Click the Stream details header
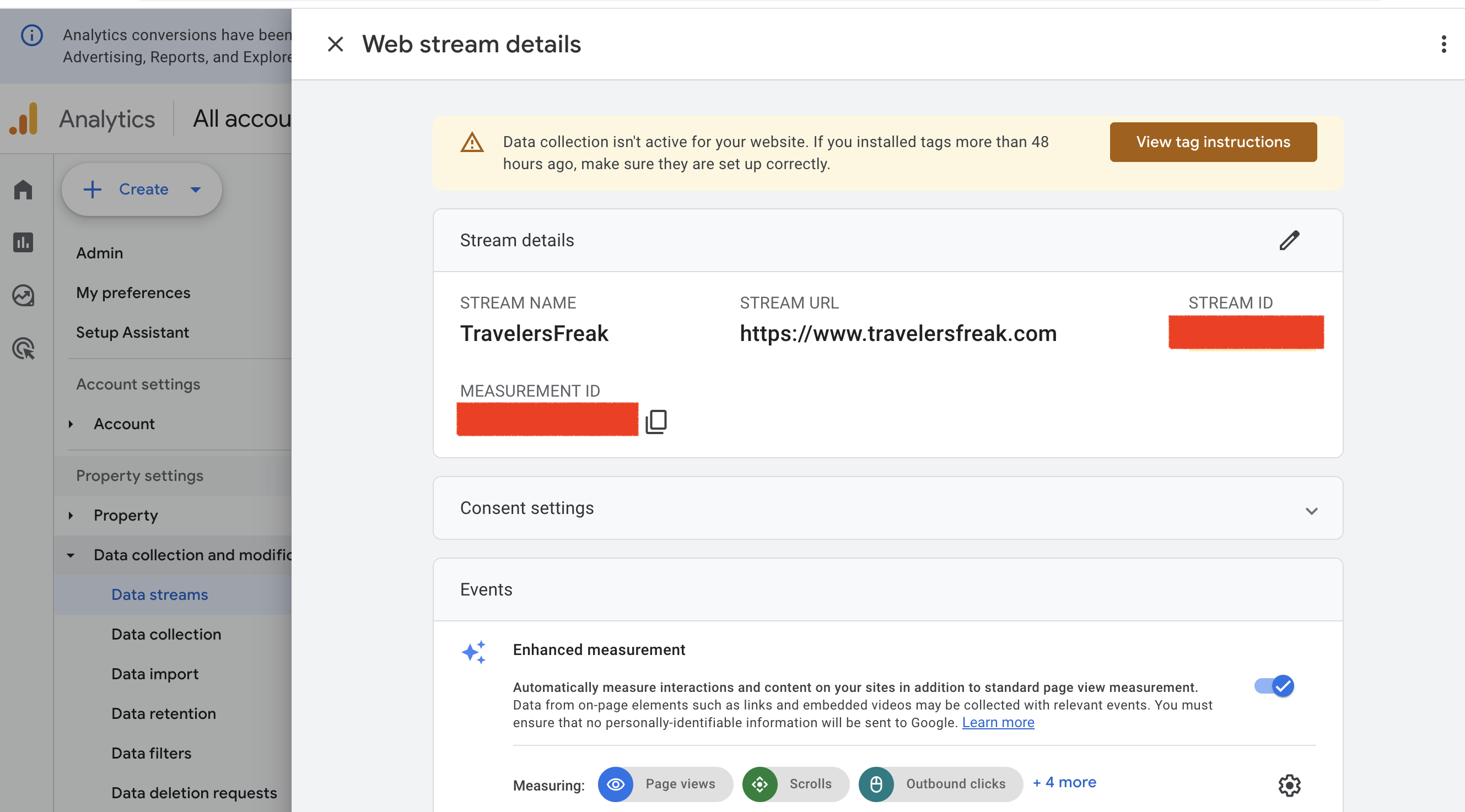Screen dimensions: 1465x812 tap(517, 240)
